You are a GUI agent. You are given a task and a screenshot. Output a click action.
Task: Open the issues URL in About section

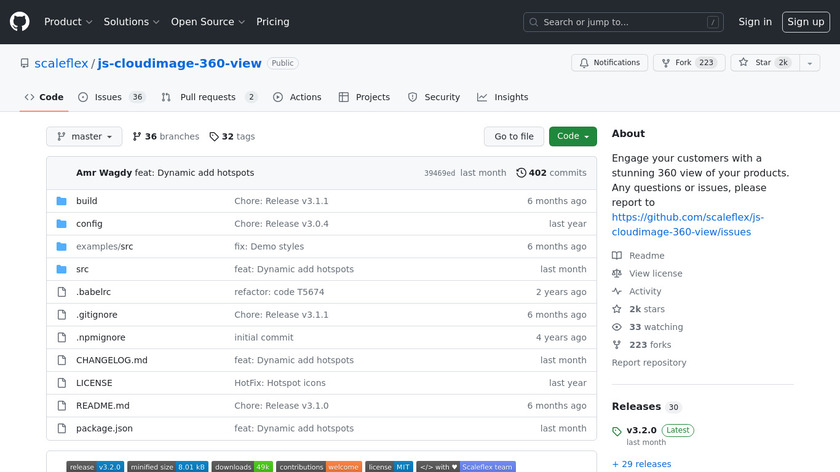[688, 224]
